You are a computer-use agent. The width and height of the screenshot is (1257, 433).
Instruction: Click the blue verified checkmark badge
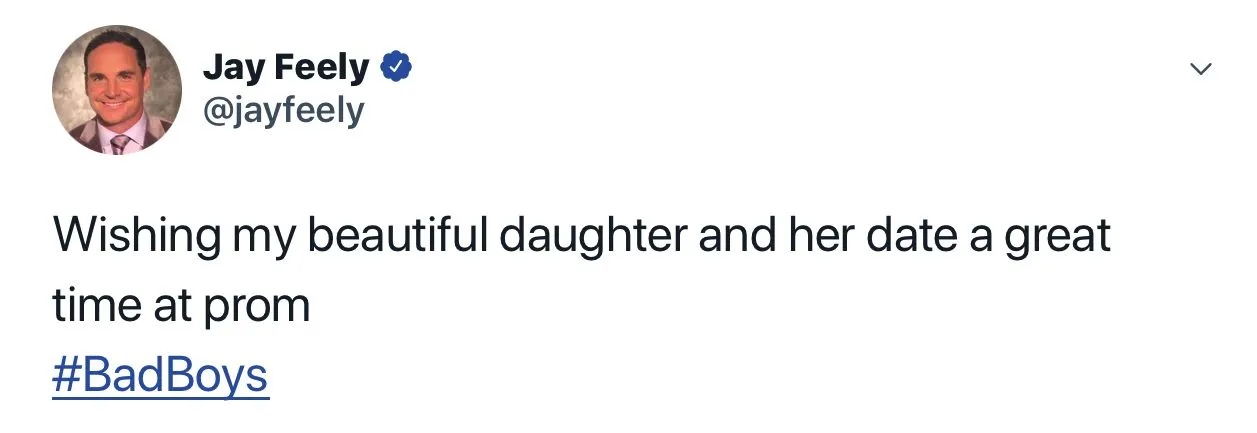click(398, 68)
